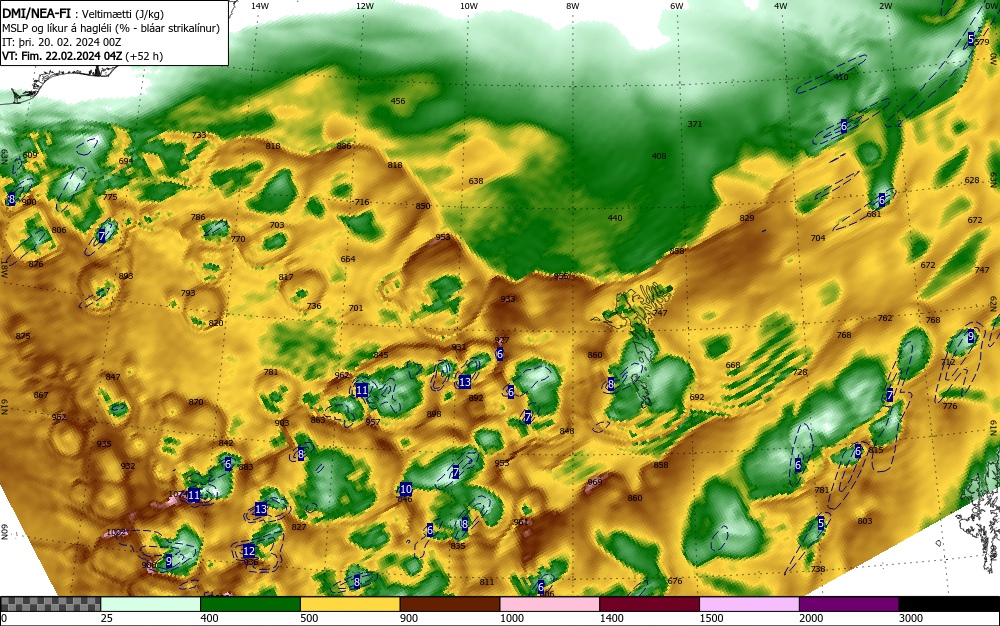
Task: Click the map value 408
Action: 659,156
